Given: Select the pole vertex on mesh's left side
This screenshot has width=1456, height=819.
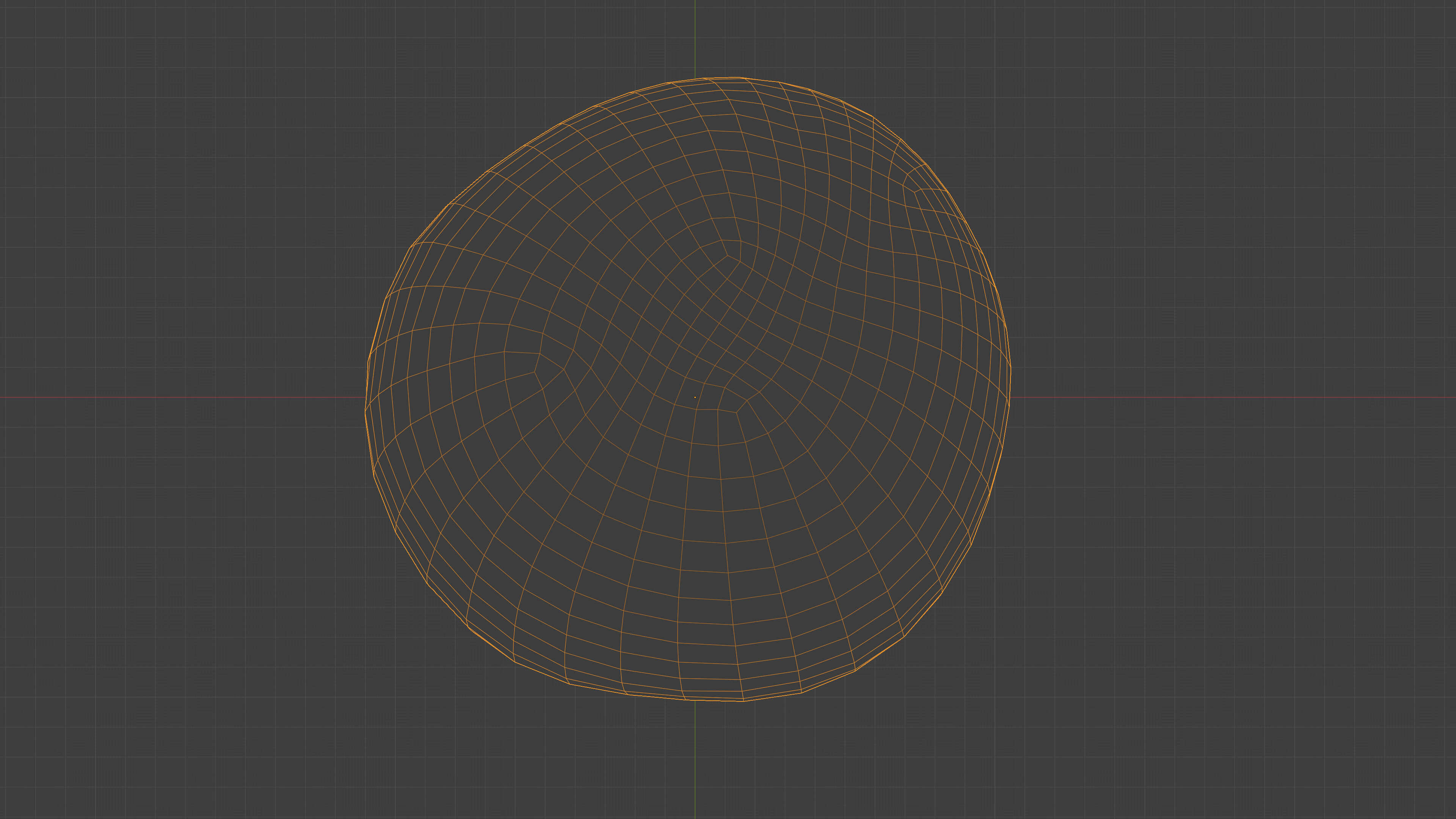Looking at the screenshot, I should (535, 372).
